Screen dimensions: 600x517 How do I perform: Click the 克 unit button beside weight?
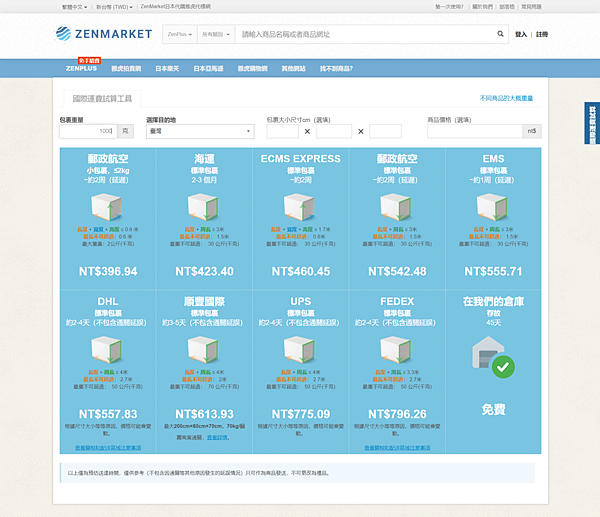coord(126,131)
